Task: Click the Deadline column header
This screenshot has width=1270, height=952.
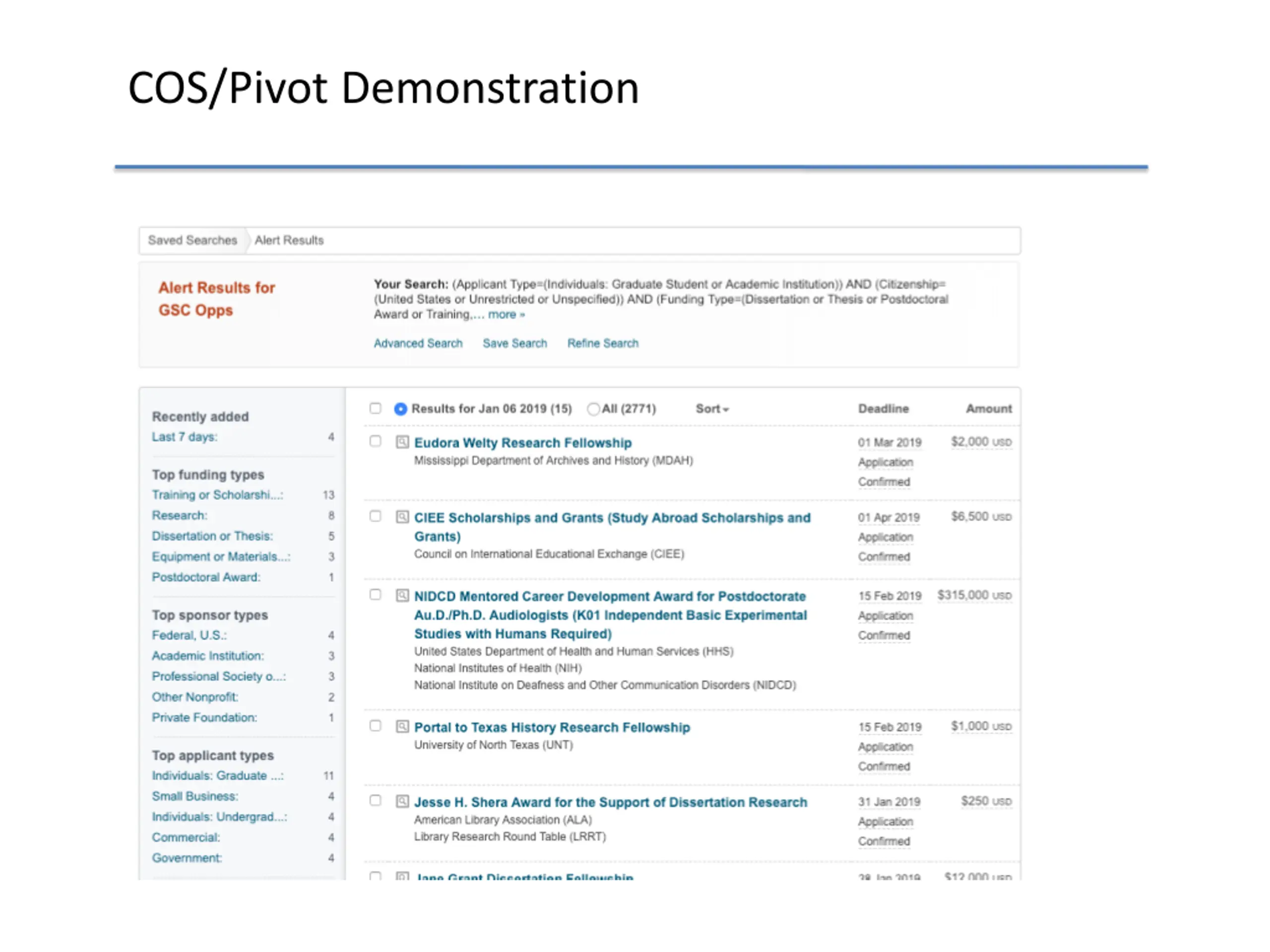Action: pyautogui.click(x=883, y=409)
